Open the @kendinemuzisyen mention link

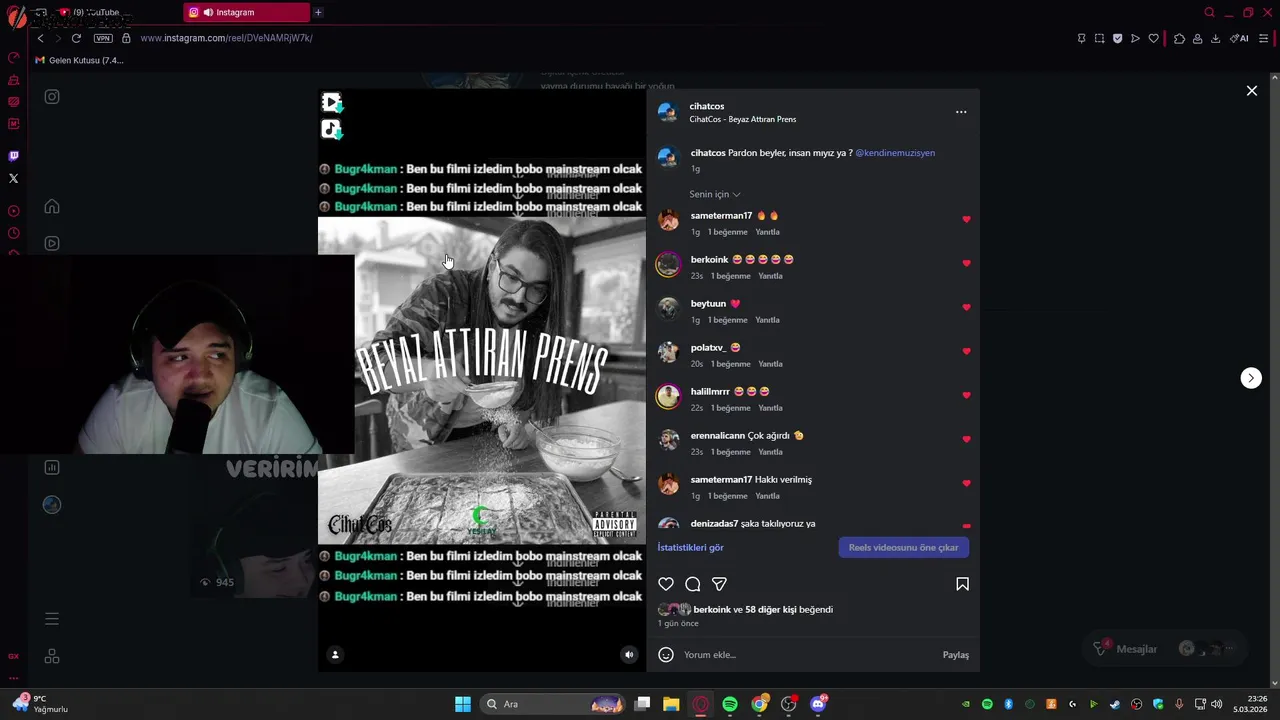[x=895, y=153]
